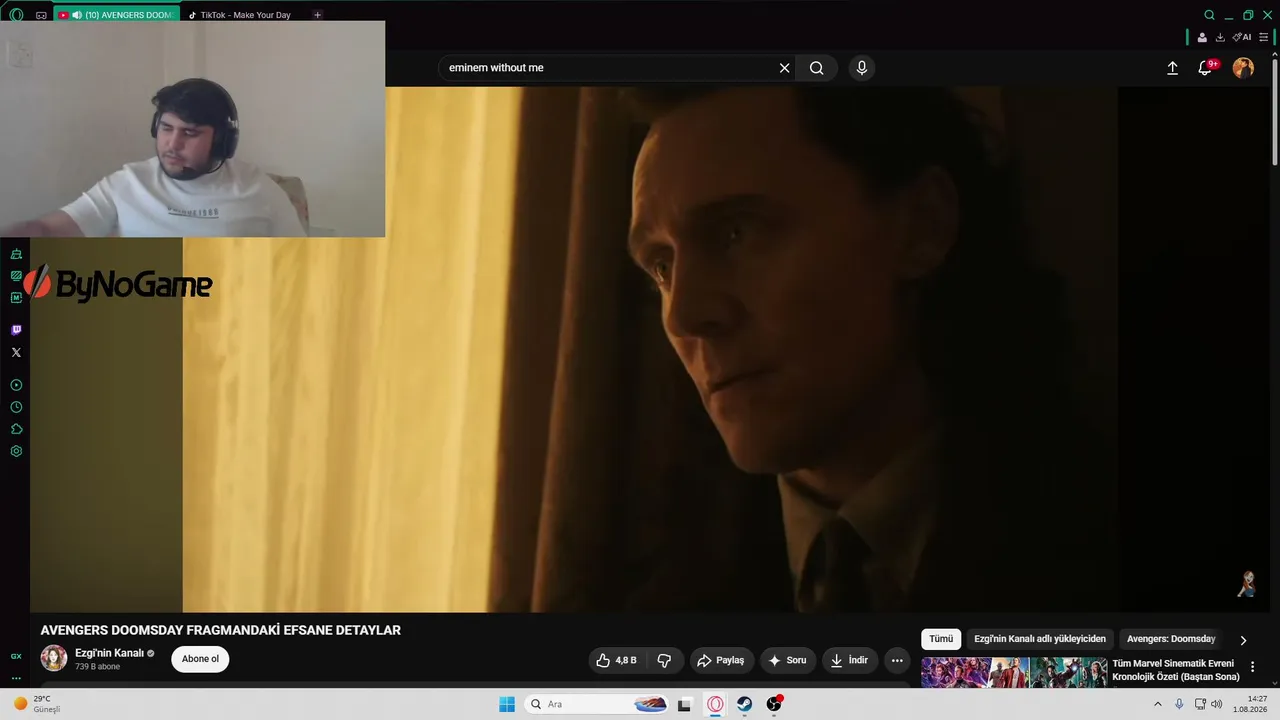Click the video title AVENGERS DOOMSDAY FRAGMANDAKİ EFSANE DETAYLAR
The height and width of the screenshot is (720, 1280).
(x=220, y=630)
